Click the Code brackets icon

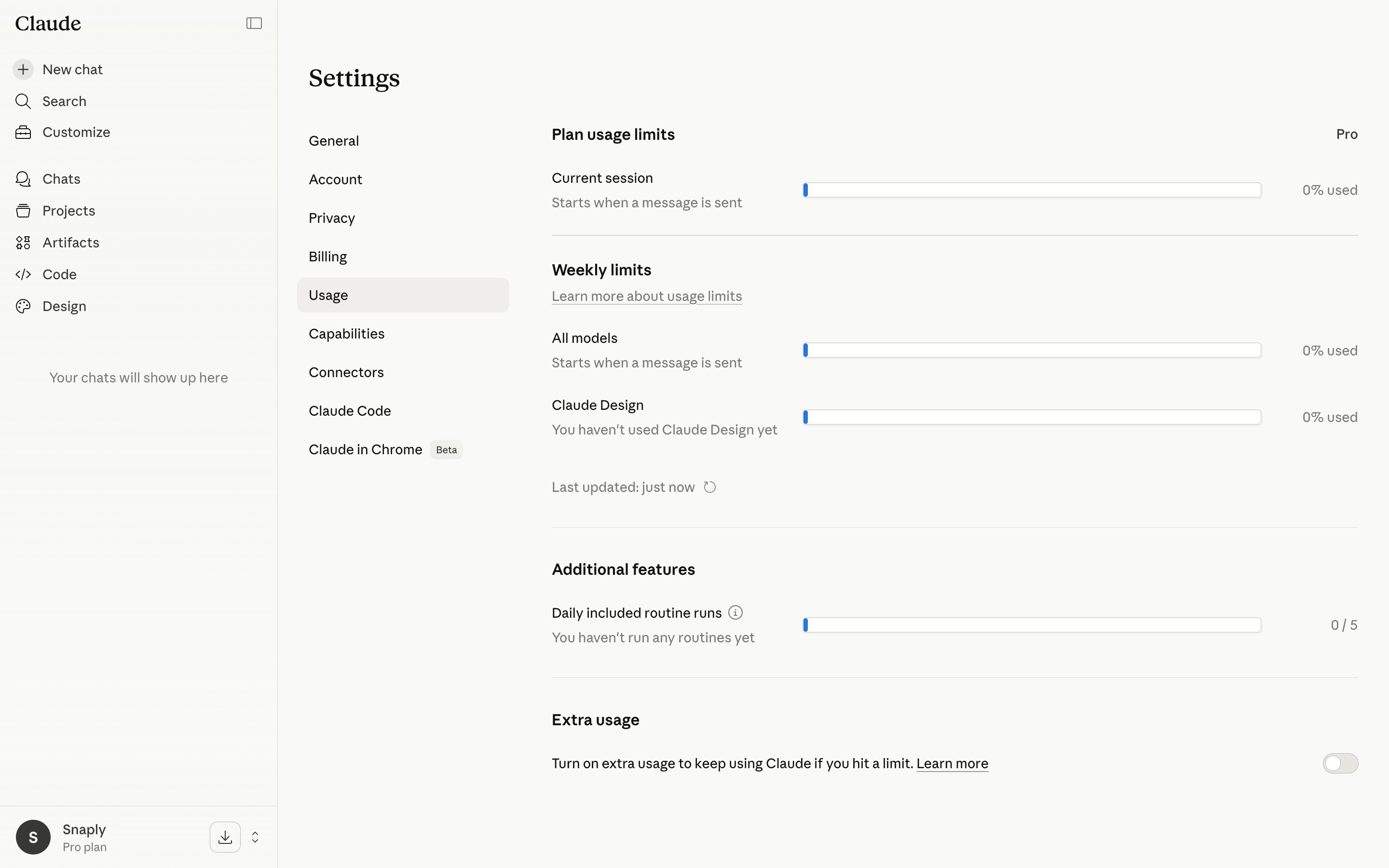coord(23,274)
